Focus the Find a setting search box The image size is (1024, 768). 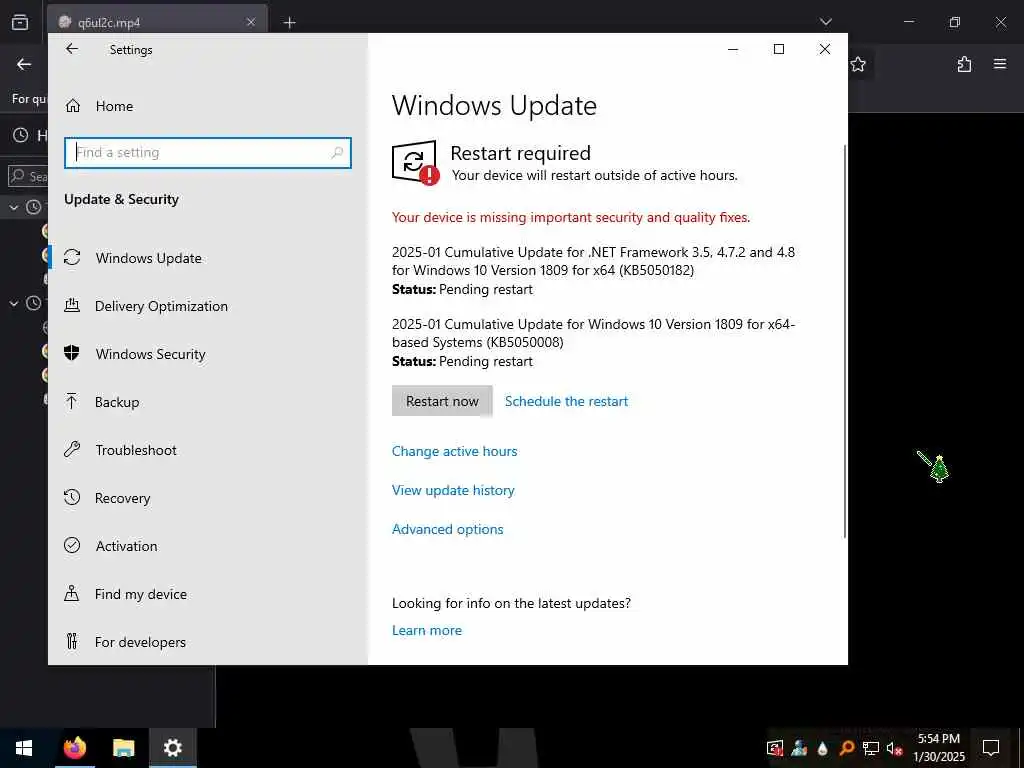(208, 152)
